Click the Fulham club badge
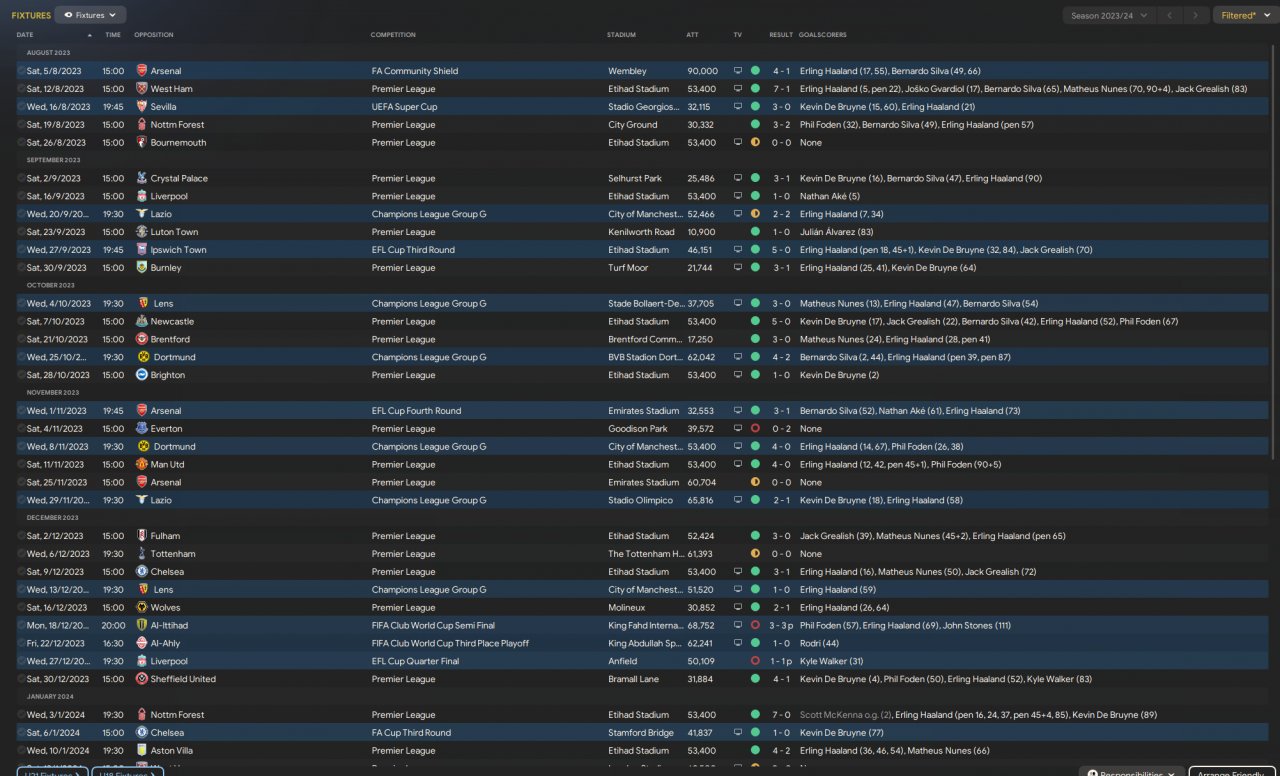1280x776 pixels. 141,536
